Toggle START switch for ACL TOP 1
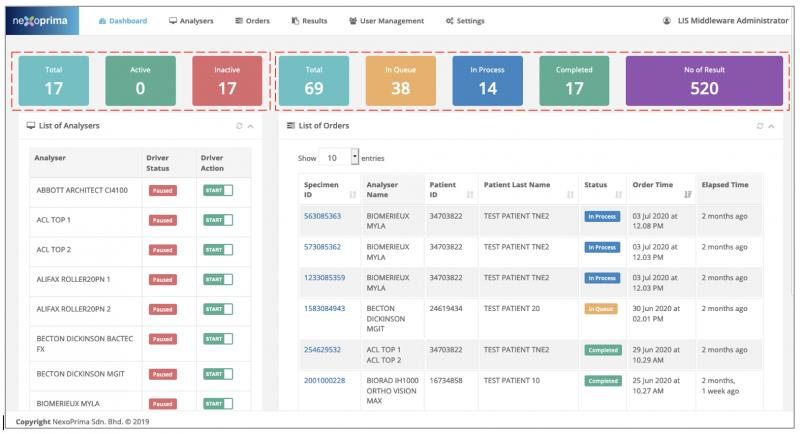Viewport: 800px width, 434px height. pyautogui.click(x=218, y=220)
